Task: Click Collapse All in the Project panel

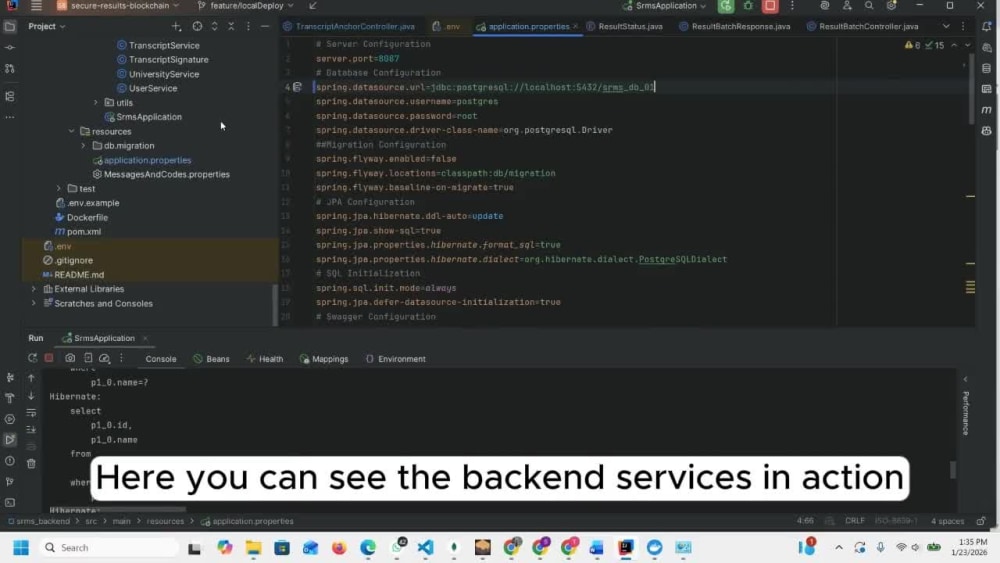Action: pyautogui.click(x=232, y=27)
